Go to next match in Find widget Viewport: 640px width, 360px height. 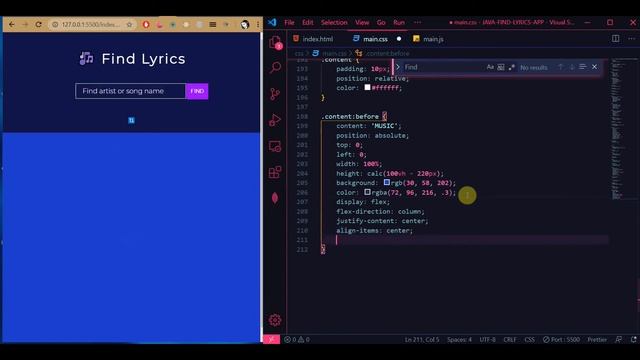(x=572, y=67)
